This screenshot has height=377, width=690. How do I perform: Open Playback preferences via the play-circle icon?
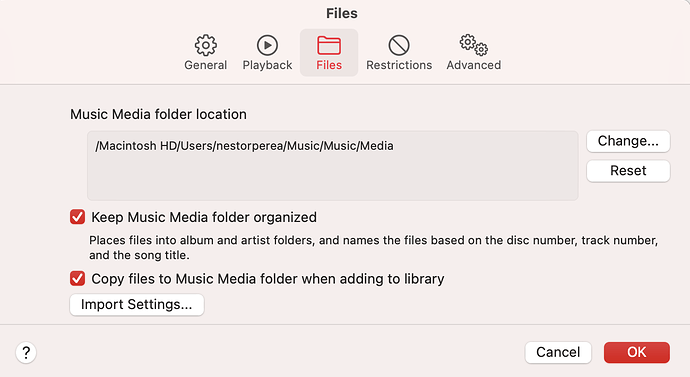pos(267,45)
